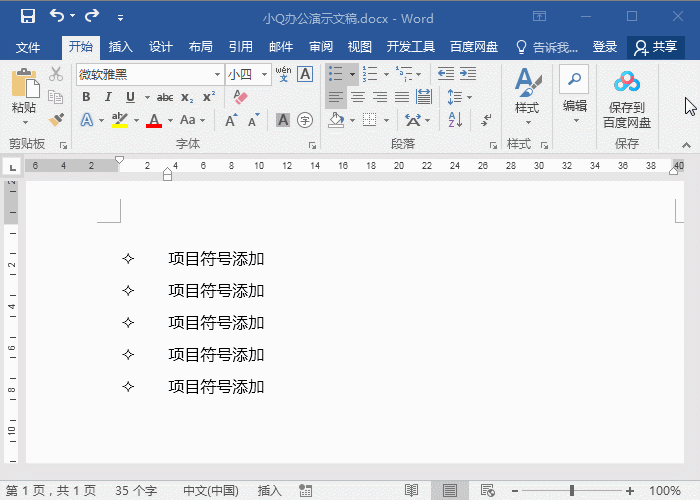The height and width of the screenshot is (500, 700).
Task: Toggle underline formatting
Action: pyautogui.click(x=130, y=97)
